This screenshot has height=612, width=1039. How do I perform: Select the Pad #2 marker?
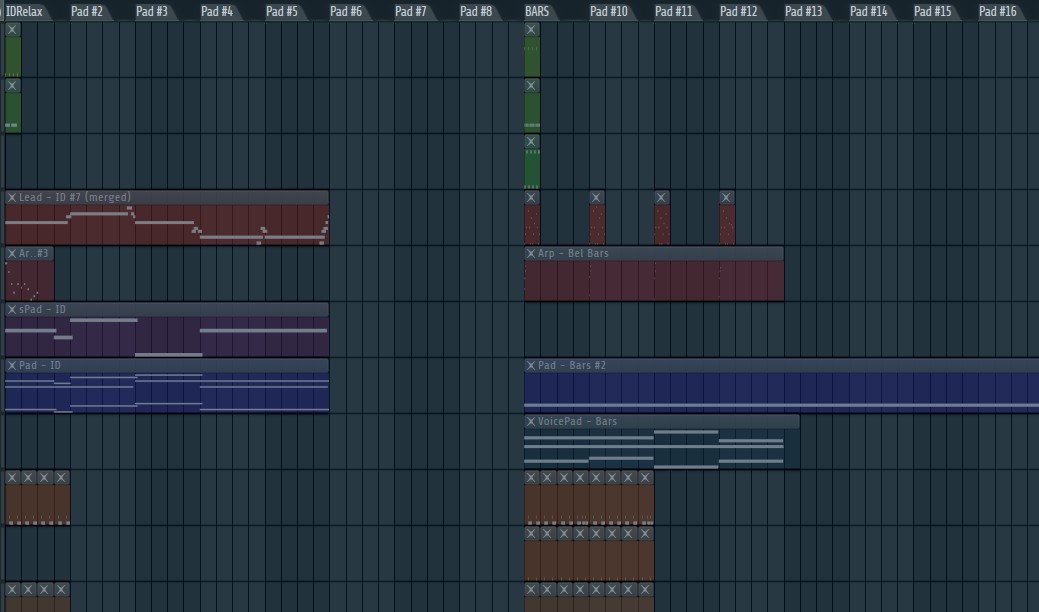coord(87,11)
